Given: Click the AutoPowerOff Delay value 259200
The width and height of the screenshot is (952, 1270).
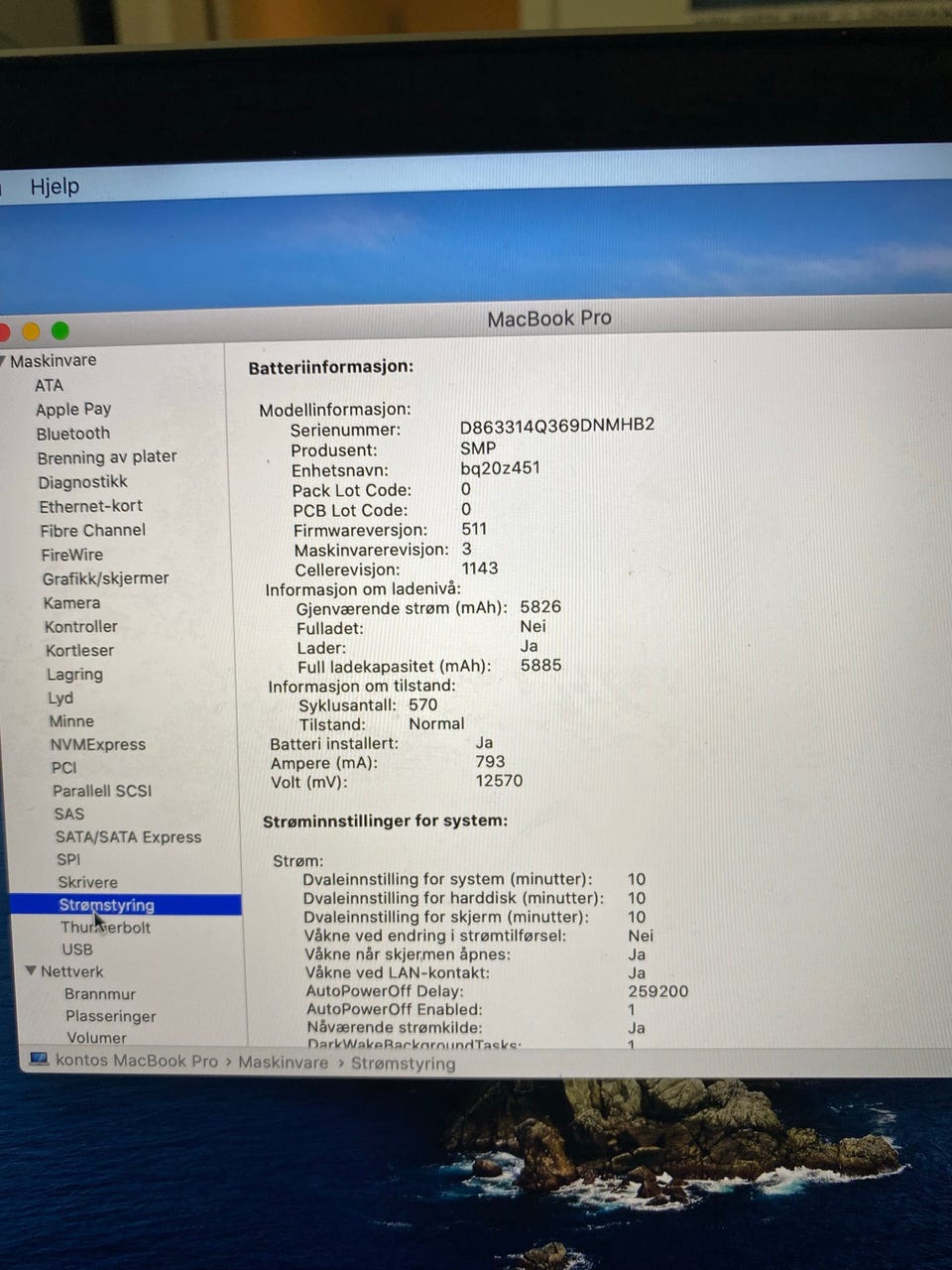Looking at the screenshot, I should point(658,991).
